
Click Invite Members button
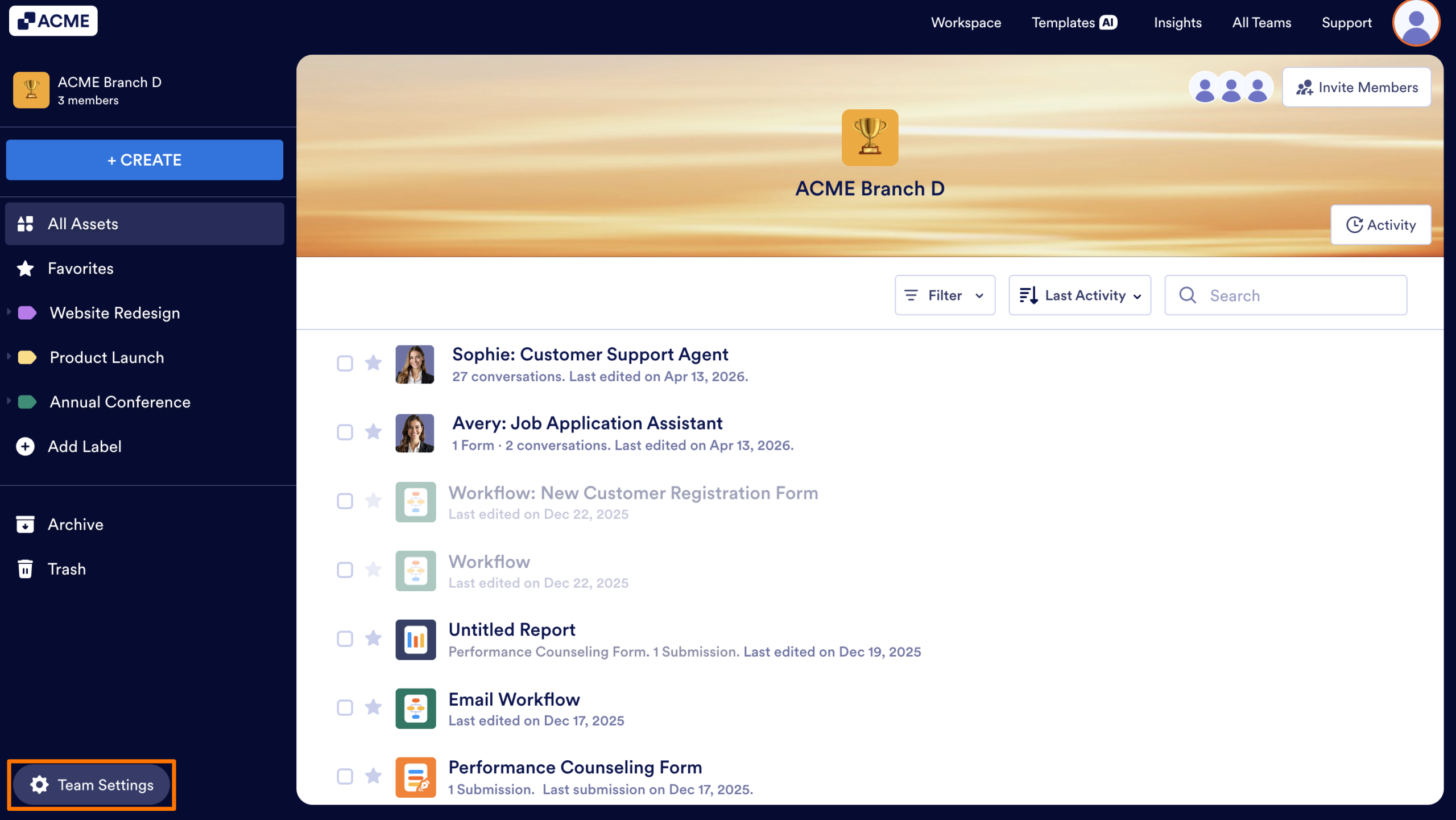tap(1356, 88)
